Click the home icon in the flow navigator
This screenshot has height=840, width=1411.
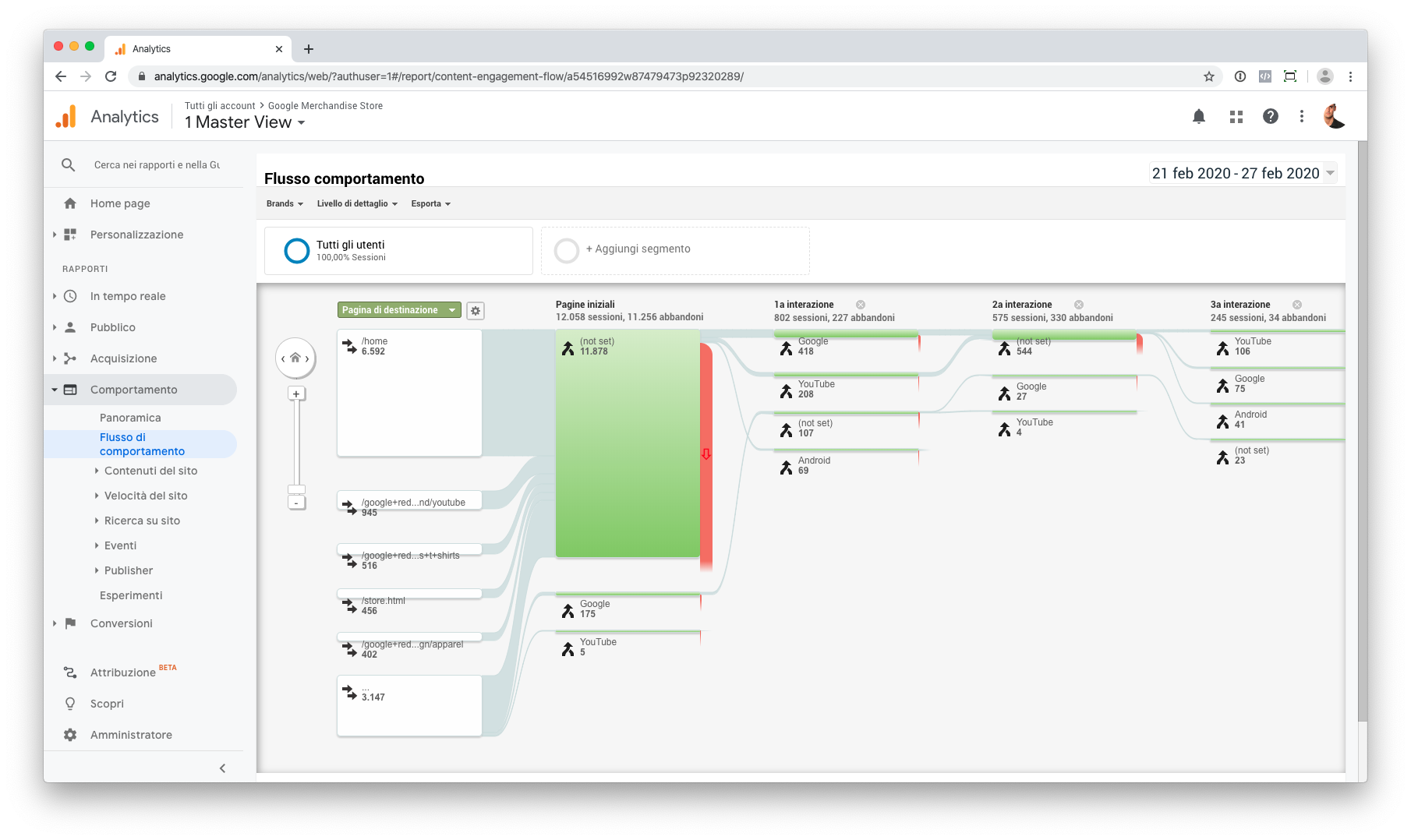(x=295, y=358)
